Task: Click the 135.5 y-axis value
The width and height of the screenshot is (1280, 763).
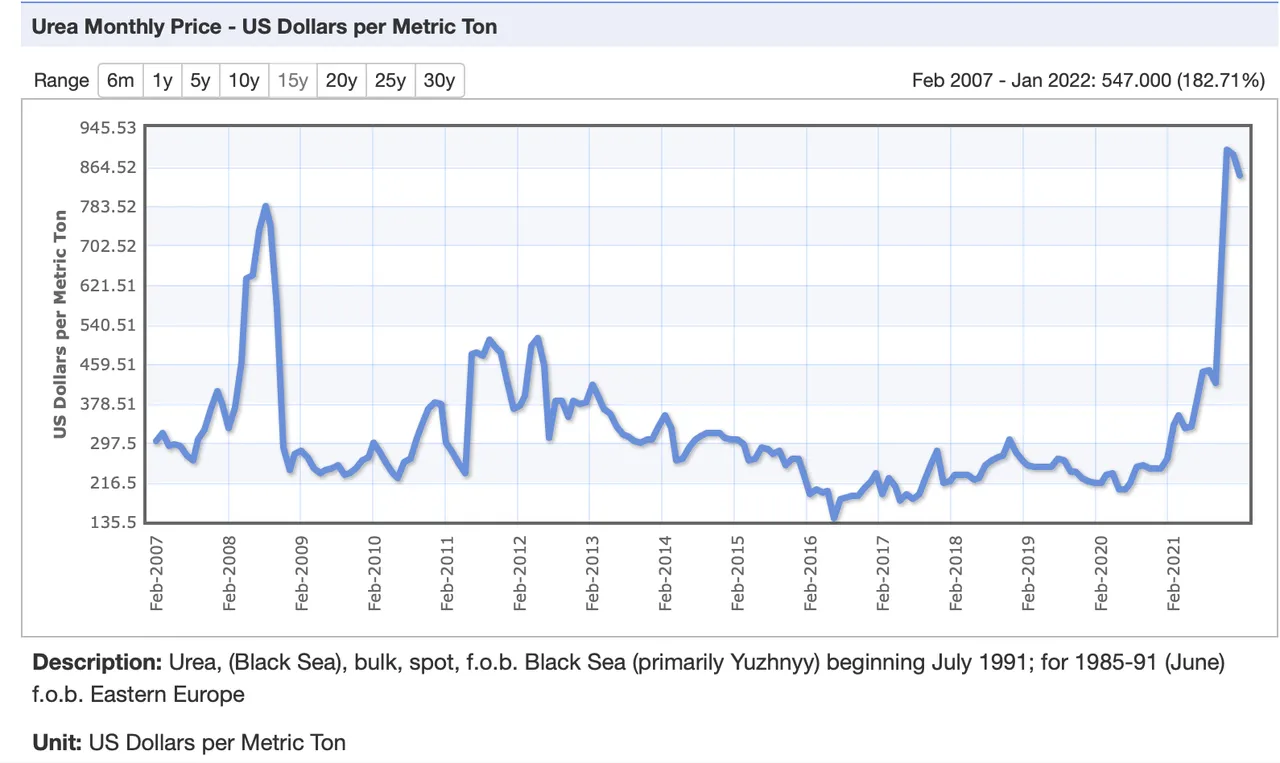Action: 113,523
